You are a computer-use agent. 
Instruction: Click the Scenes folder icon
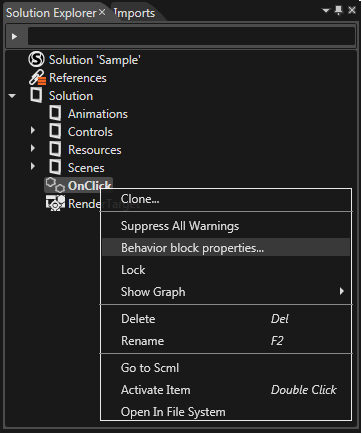(x=55, y=167)
